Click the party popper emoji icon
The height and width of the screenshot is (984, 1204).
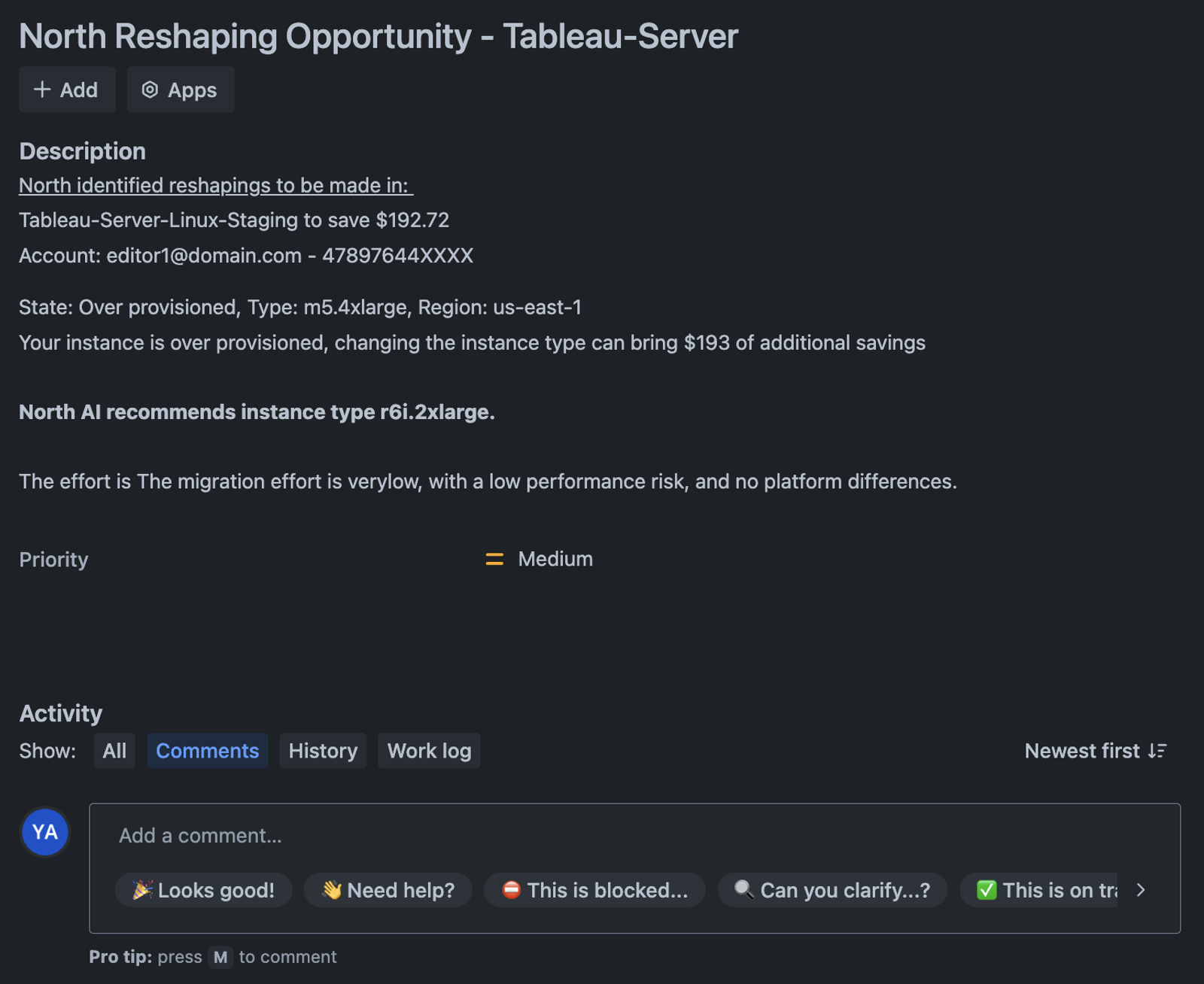coord(142,890)
